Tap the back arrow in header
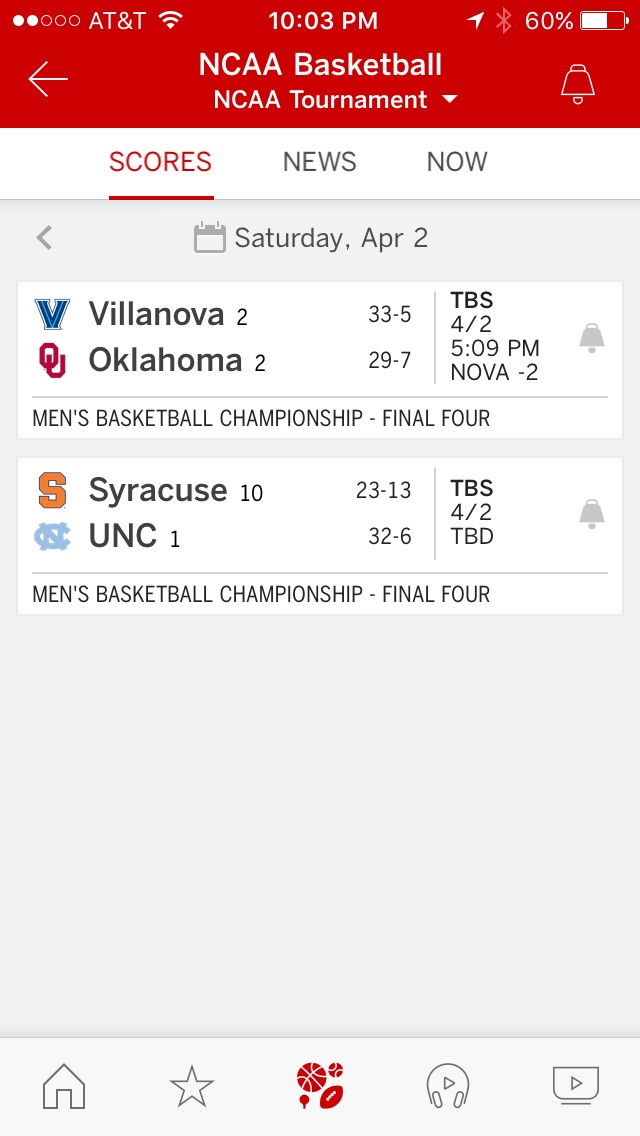 (48, 79)
